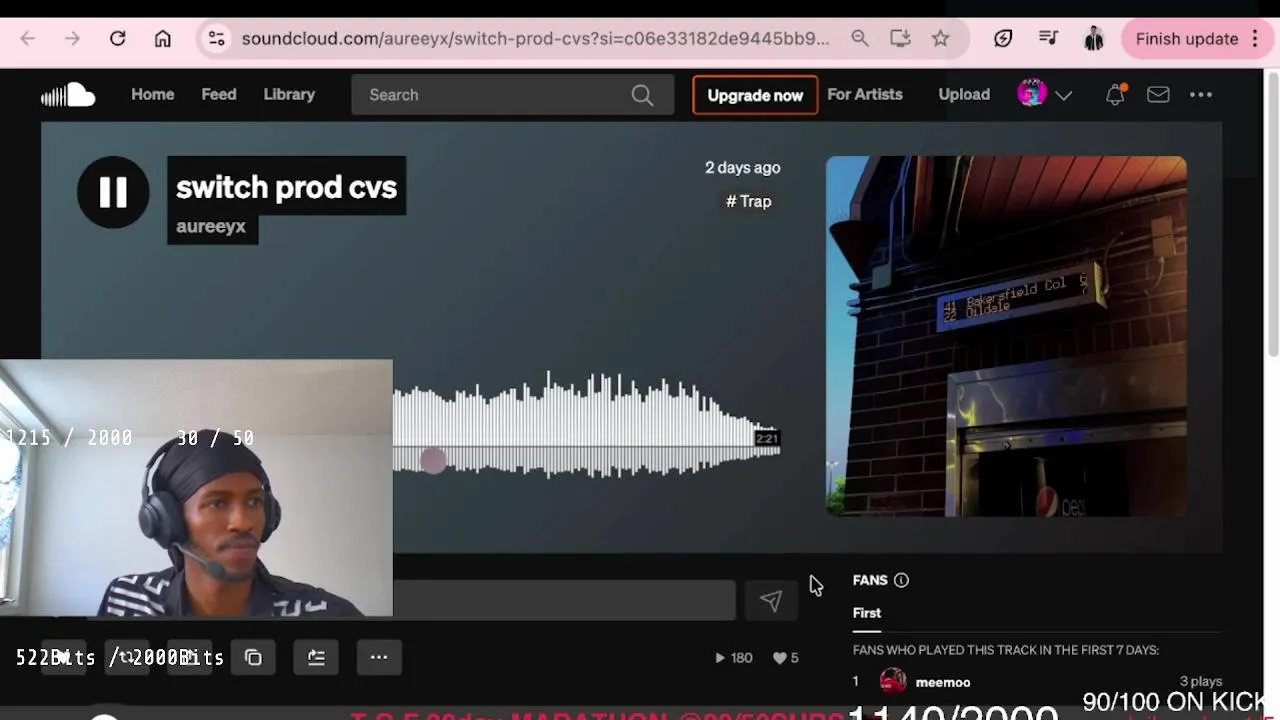Click the Finish update button

click(x=1187, y=39)
